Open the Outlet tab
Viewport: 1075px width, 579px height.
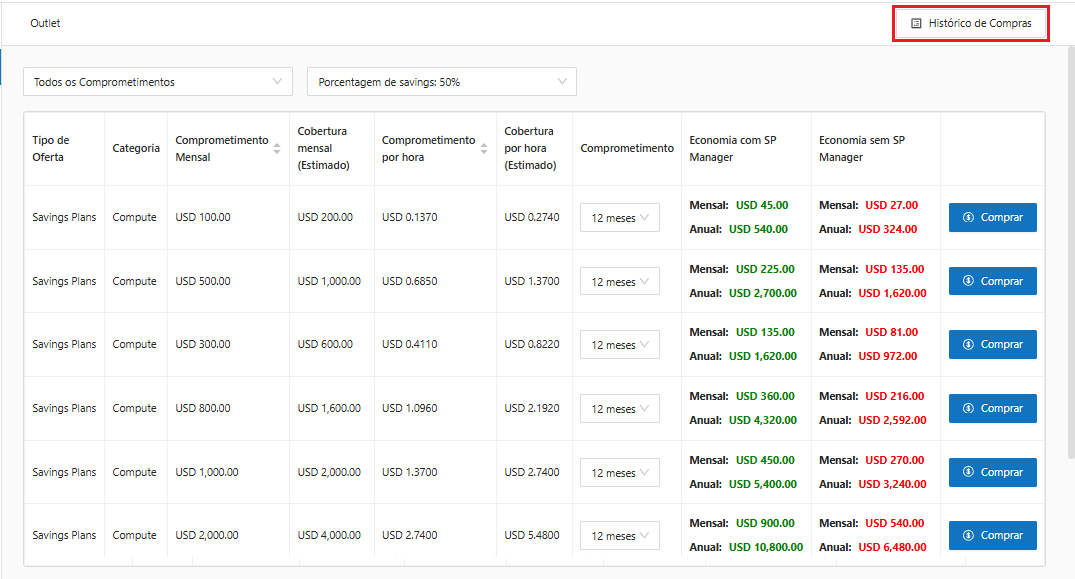point(45,23)
